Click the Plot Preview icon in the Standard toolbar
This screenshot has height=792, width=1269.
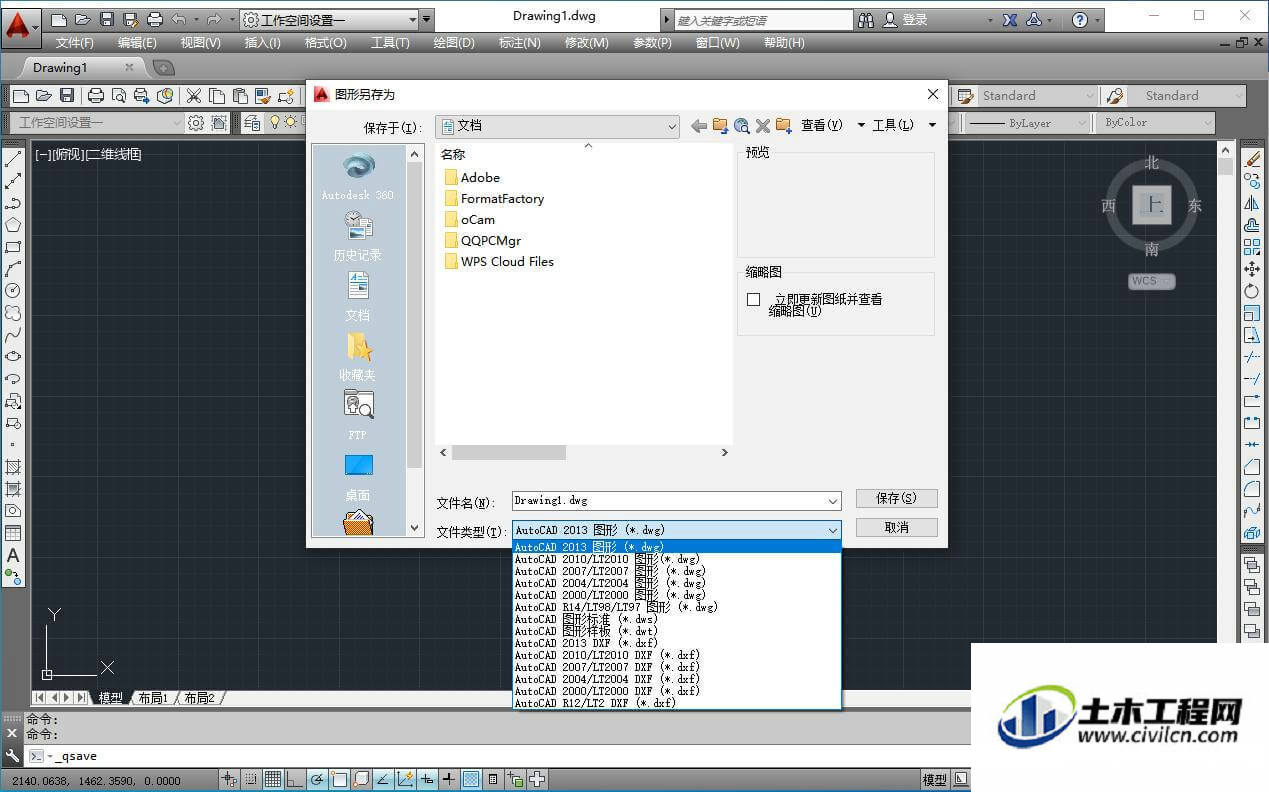tap(118, 96)
